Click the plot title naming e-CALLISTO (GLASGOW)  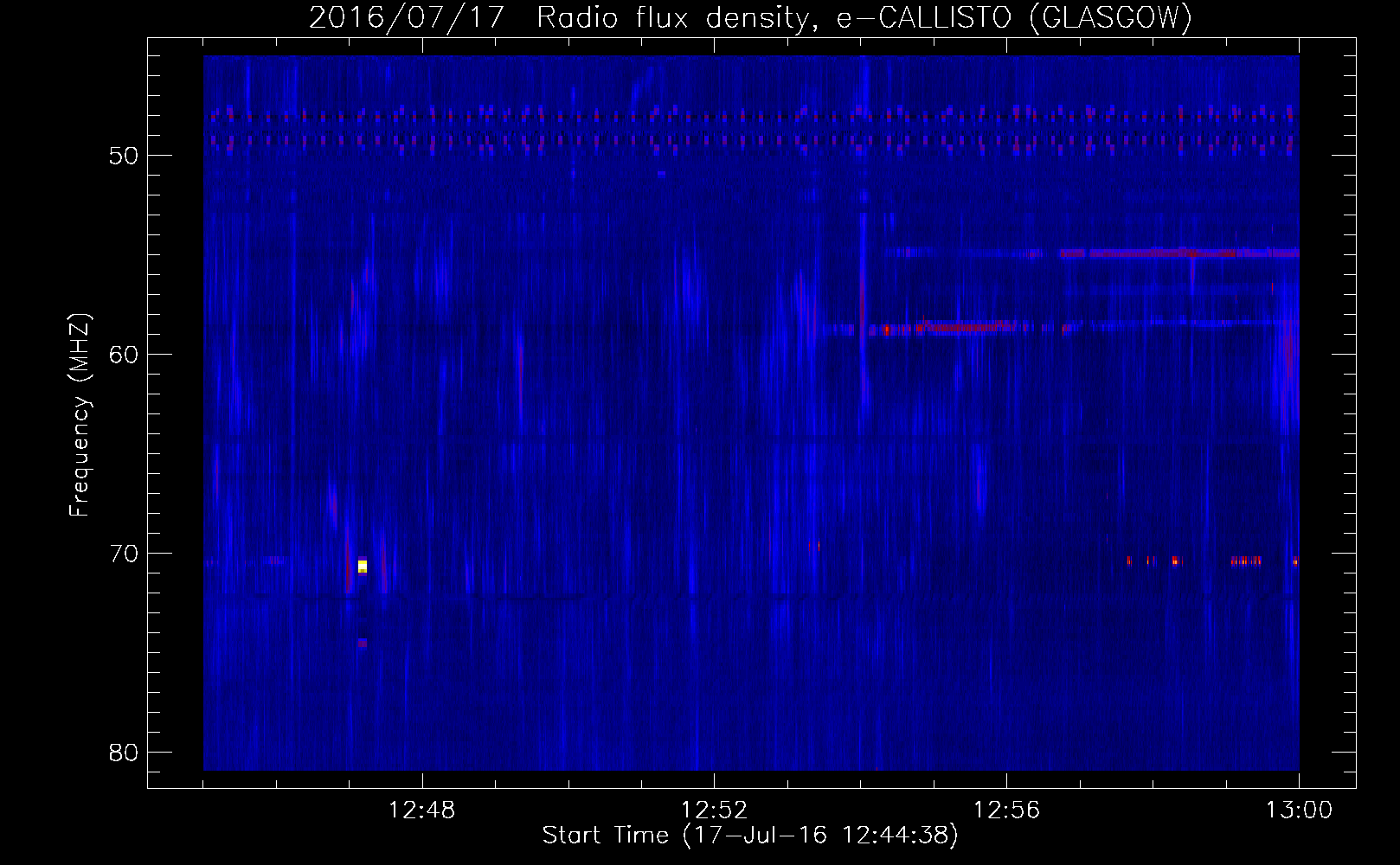tap(750, 17)
